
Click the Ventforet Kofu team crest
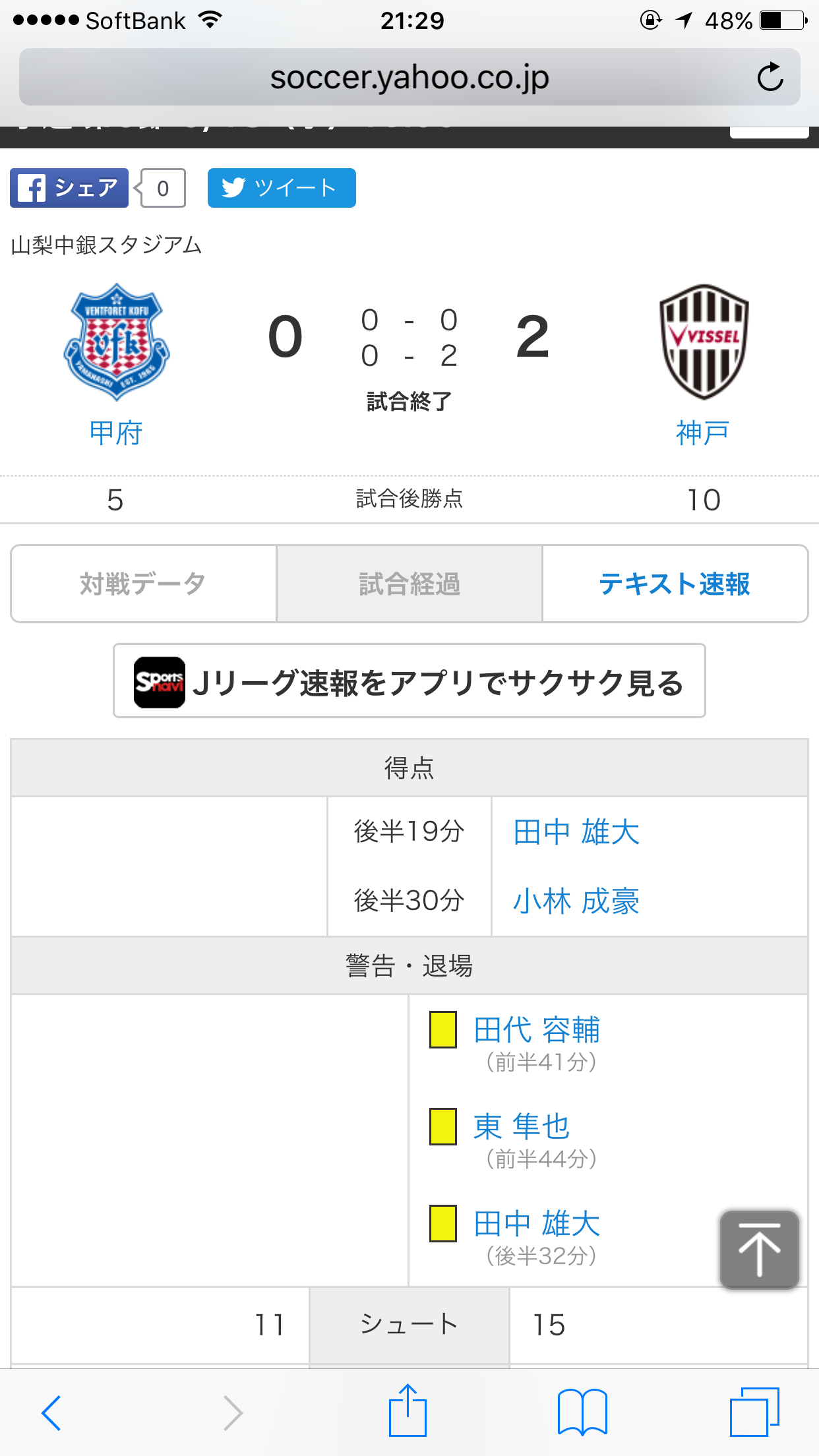point(117,342)
